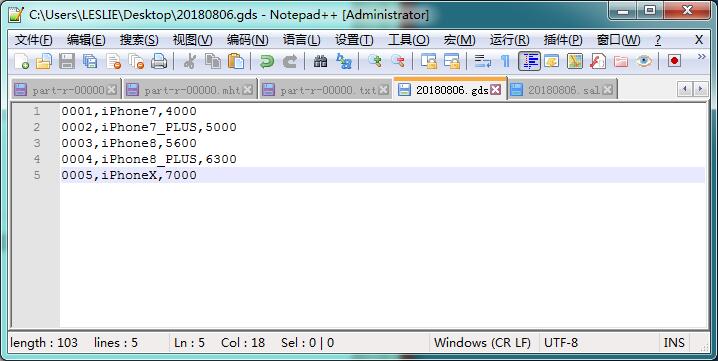718x361 pixels.
Task: Click Windows (CR LF) in status bar
Action: [x=482, y=343]
